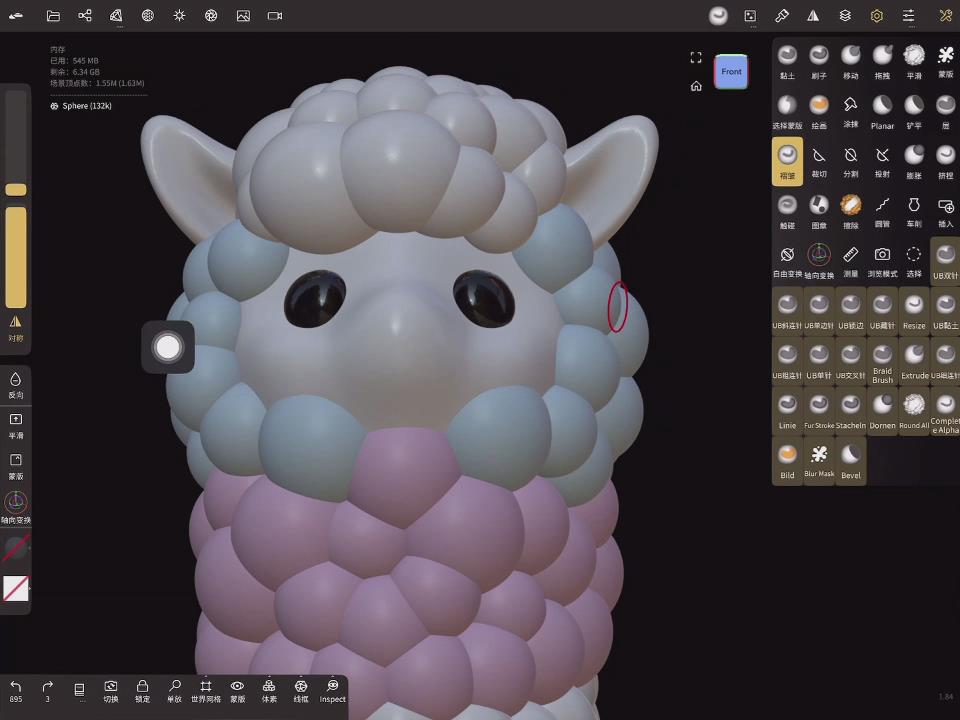The image size is (960, 720).
Task: Choose the 裁切 trim tool
Action: point(819,162)
